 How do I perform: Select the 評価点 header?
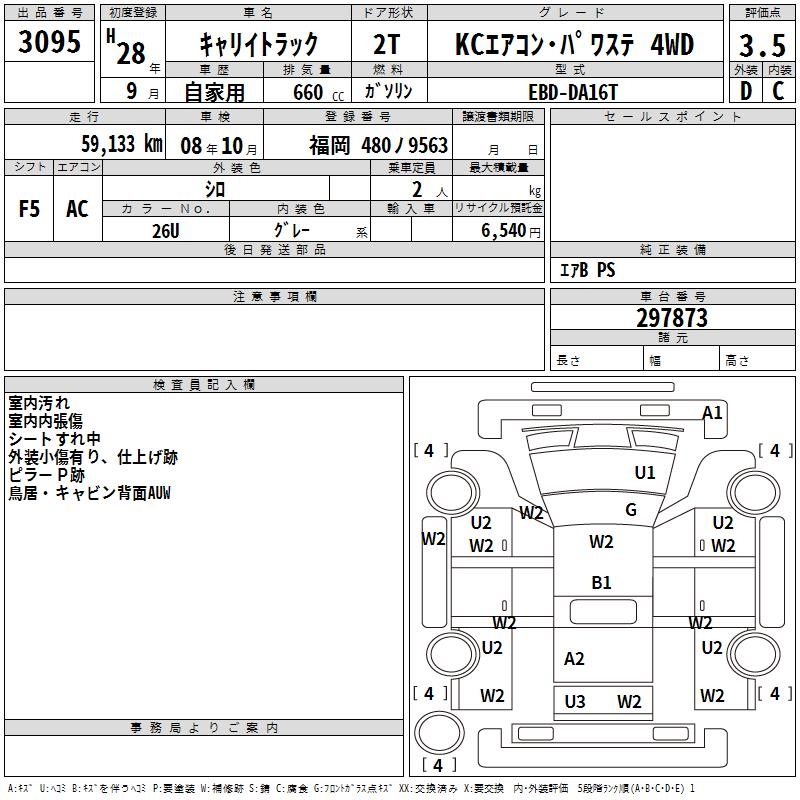point(762,13)
